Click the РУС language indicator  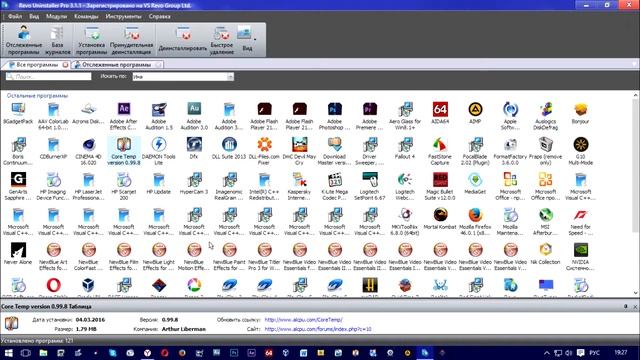tap(595, 353)
